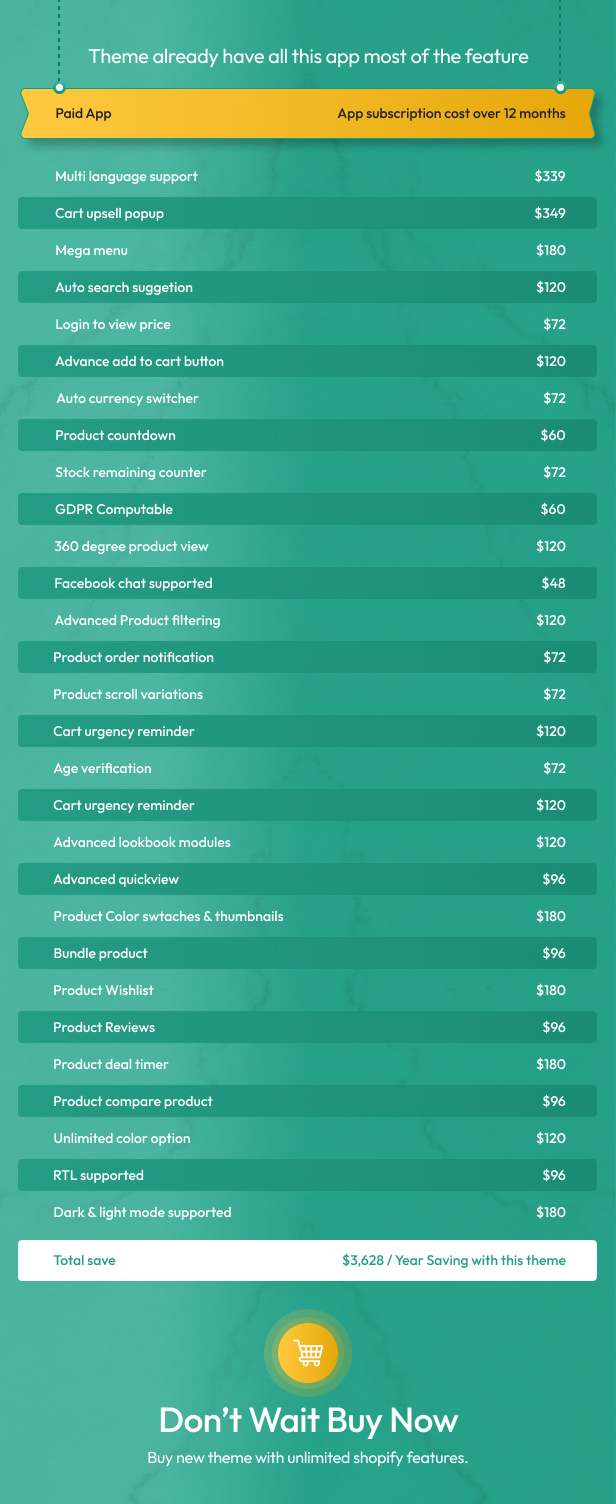This screenshot has height=1504, width=616.
Task: Click the Paid App header label
Action: click(x=83, y=113)
